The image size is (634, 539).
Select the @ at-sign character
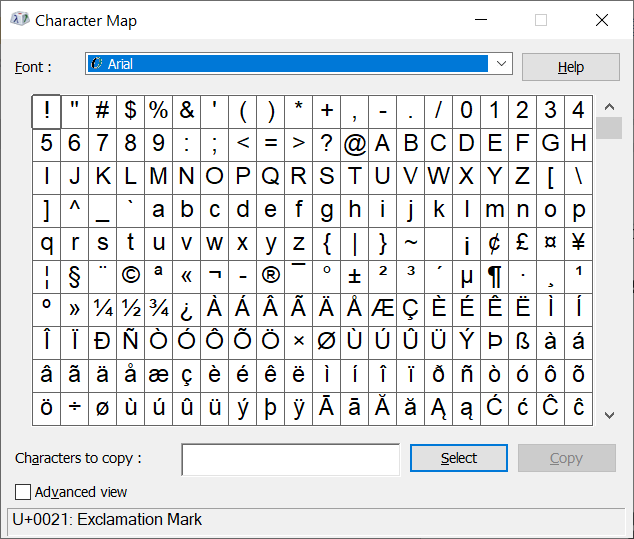tap(355, 145)
